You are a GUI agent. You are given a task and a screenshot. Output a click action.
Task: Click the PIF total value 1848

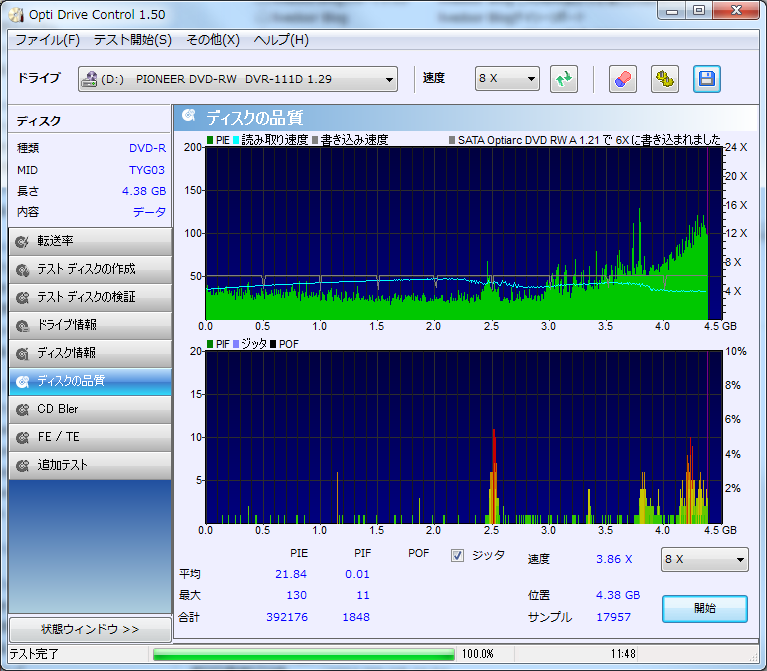[x=356, y=617]
